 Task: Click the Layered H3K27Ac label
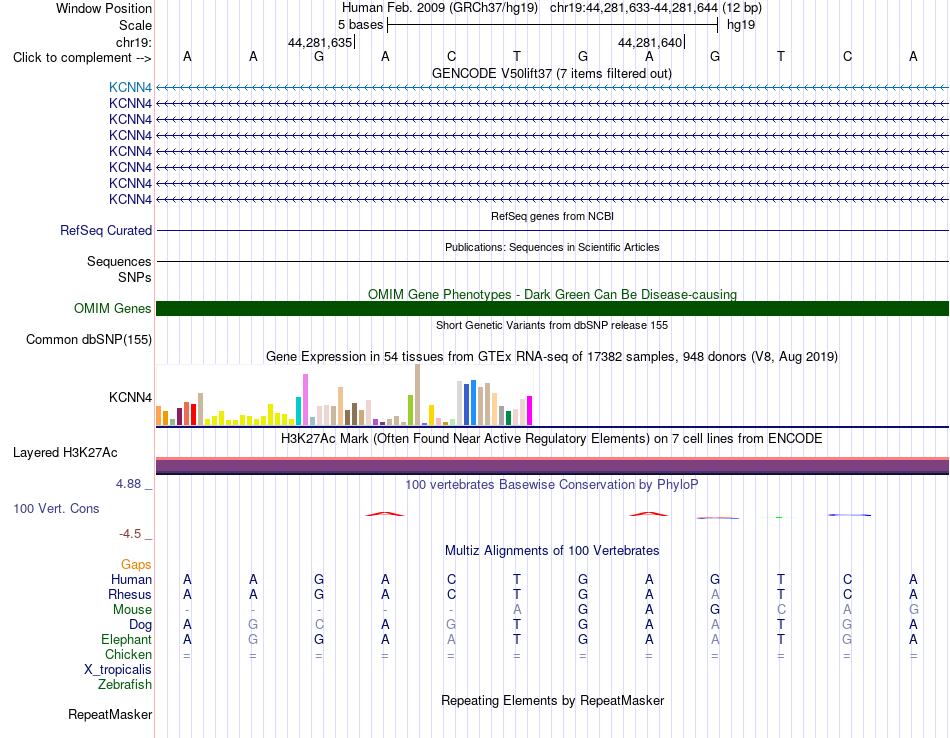(x=65, y=453)
